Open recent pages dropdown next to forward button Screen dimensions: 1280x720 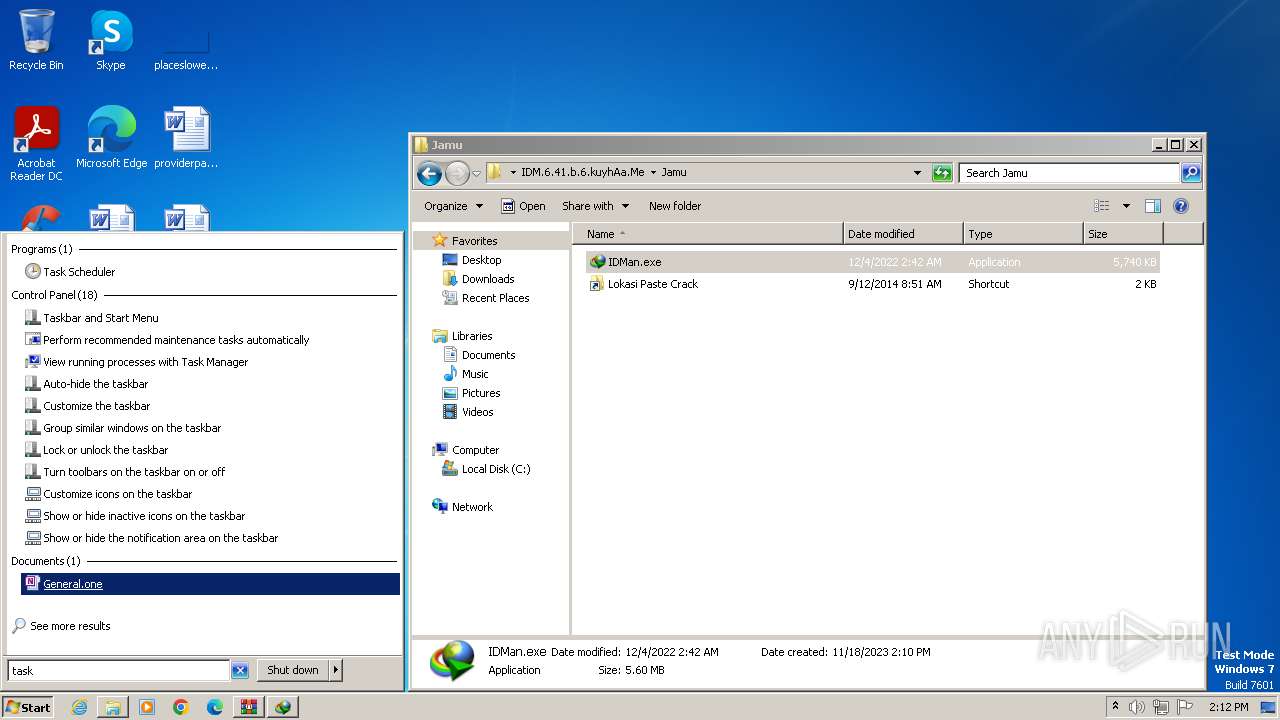pos(476,173)
